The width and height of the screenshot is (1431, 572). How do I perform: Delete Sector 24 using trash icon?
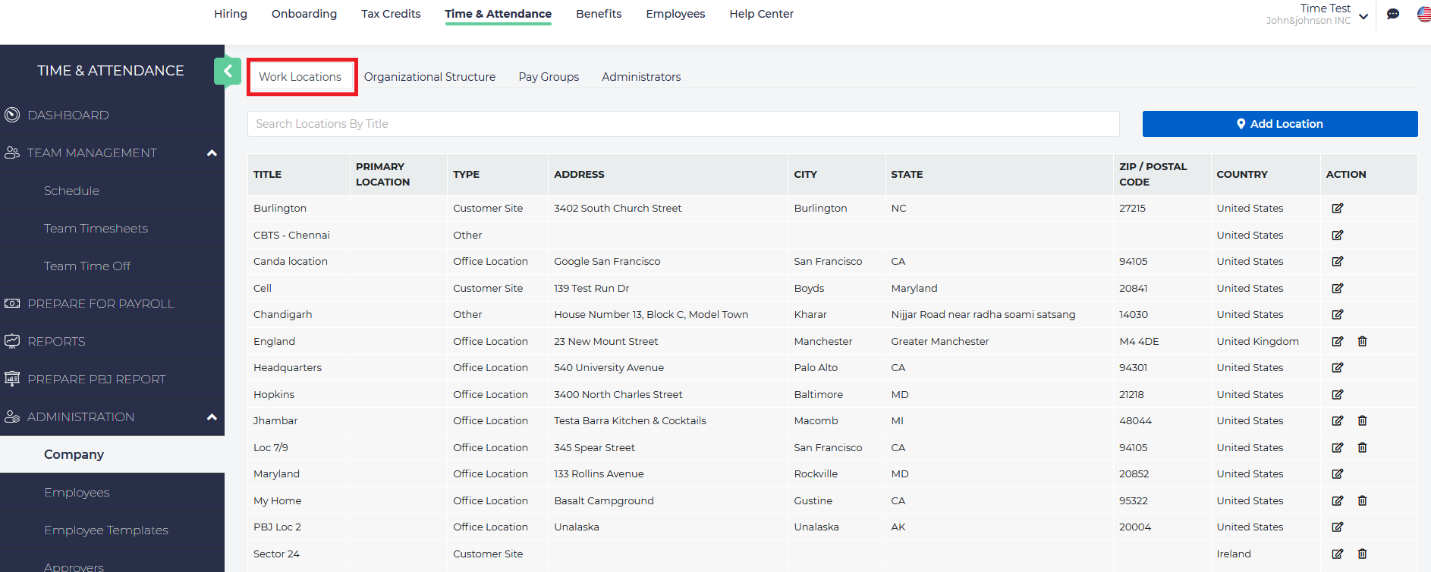pos(1362,554)
